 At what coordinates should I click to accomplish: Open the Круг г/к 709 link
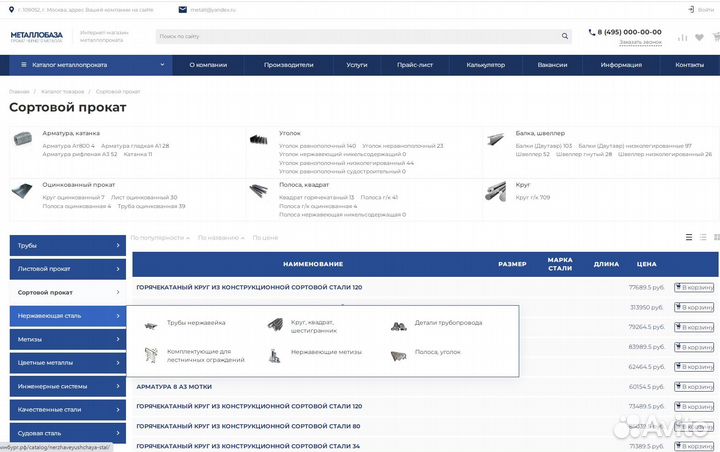pyautogui.click(x=533, y=198)
